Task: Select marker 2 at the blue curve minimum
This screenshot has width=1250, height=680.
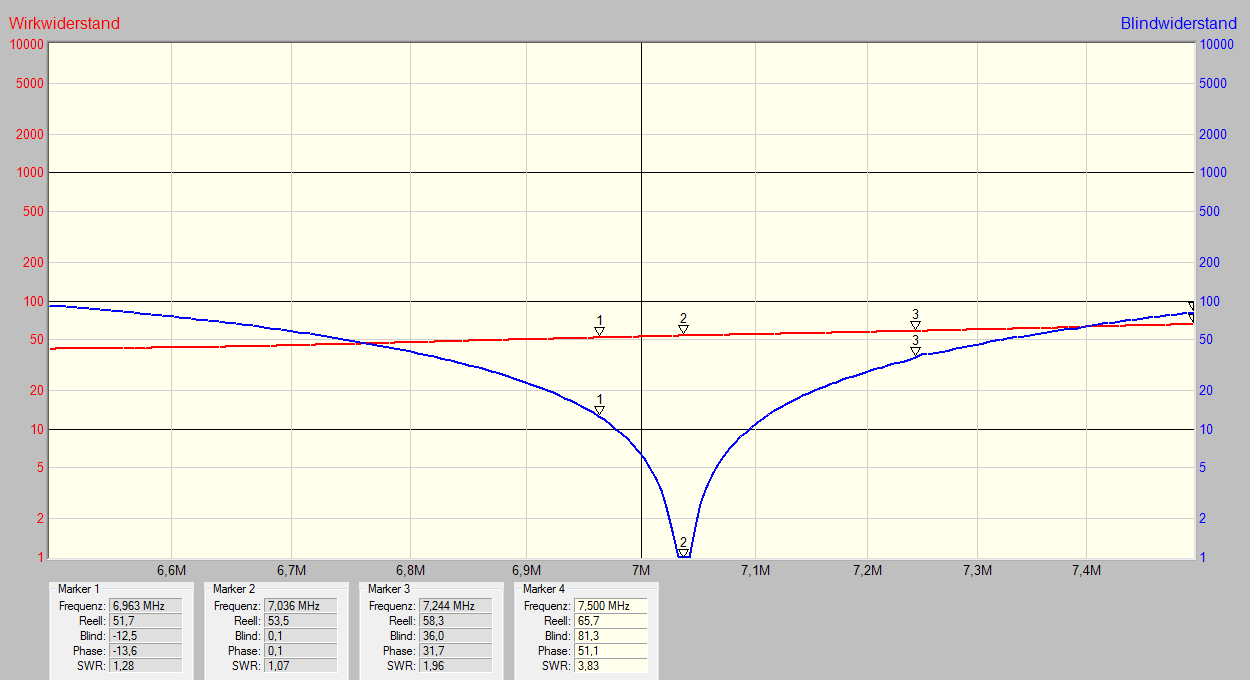Action: (x=683, y=552)
